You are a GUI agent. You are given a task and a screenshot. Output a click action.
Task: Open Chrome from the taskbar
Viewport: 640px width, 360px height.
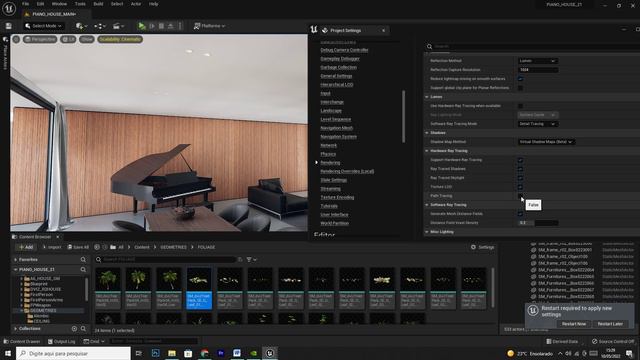204,353
